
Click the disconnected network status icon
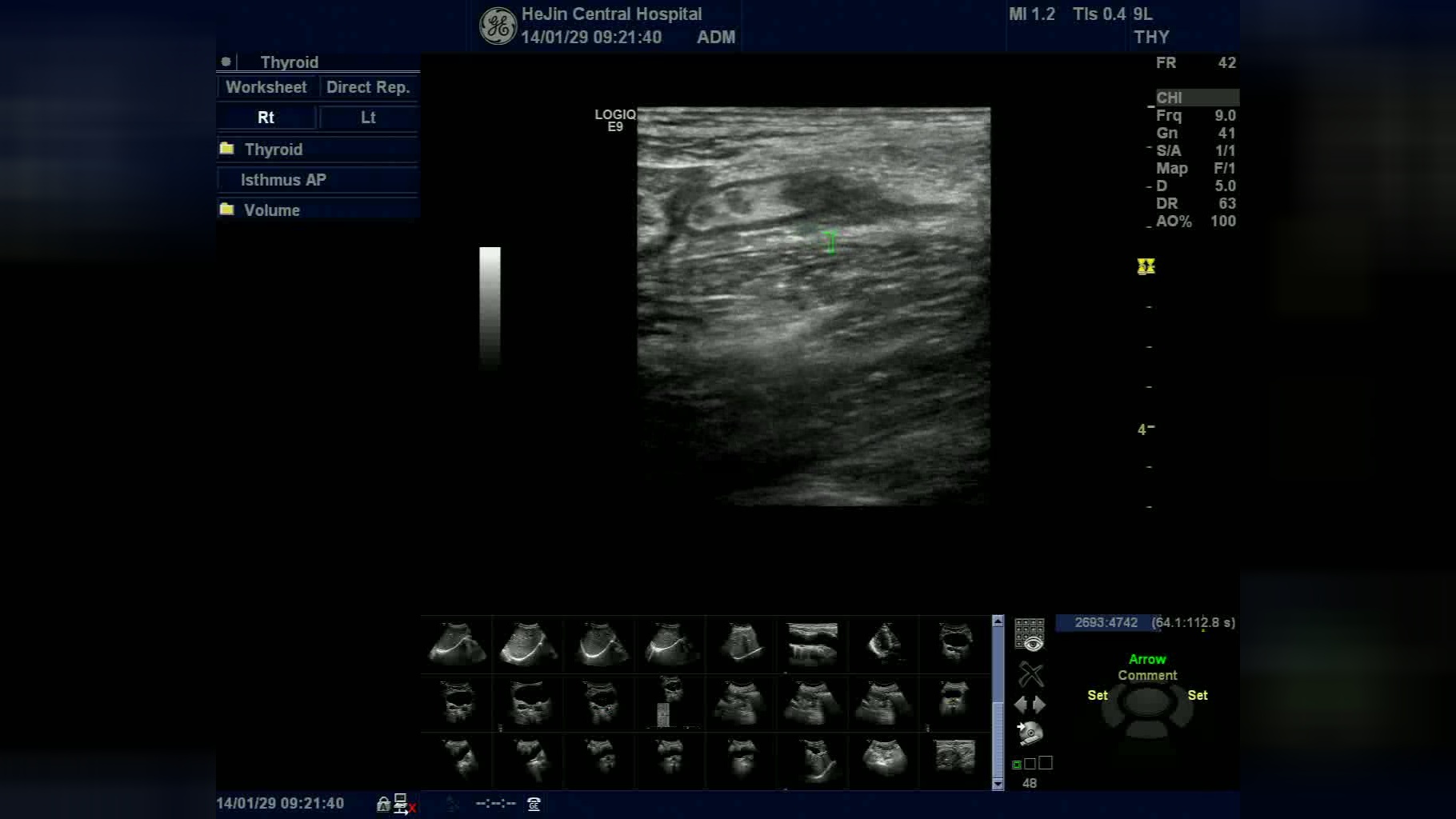[403, 804]
